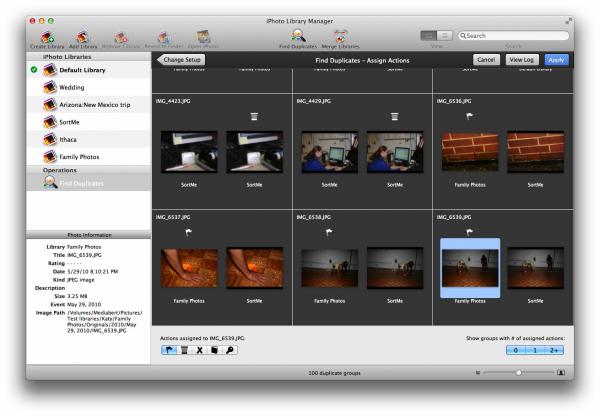This screenshot has width=600, height=416.
Task: Toggle the X action button
Action: click(x=199, y=350)
